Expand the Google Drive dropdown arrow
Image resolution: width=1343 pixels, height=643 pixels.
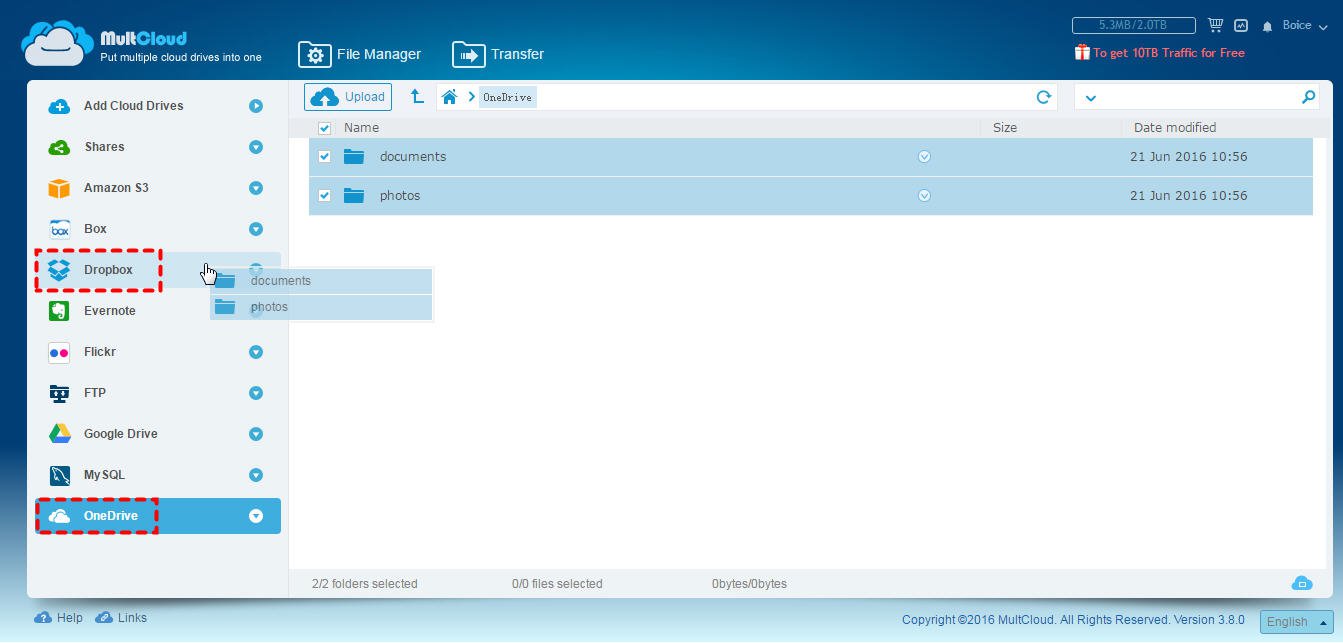pos(256,434)
